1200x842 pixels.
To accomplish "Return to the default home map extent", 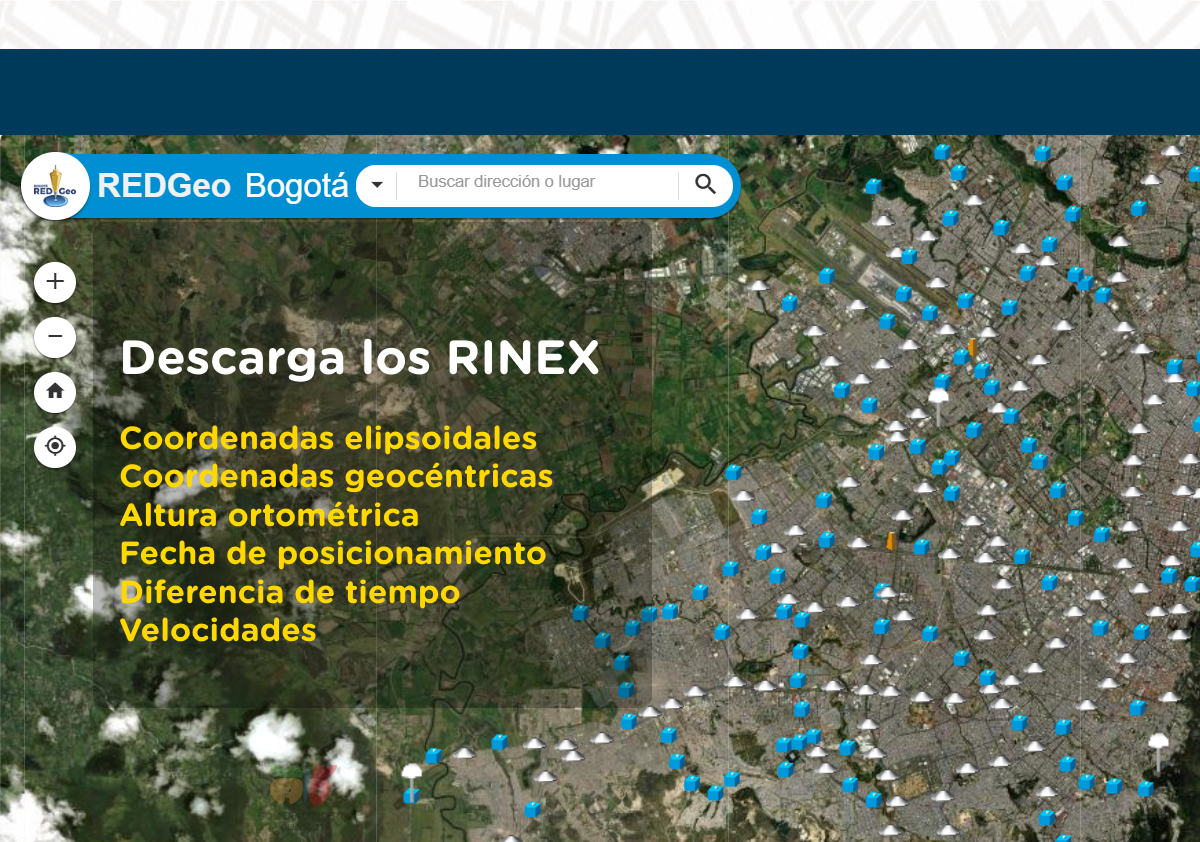I will 55,392.
